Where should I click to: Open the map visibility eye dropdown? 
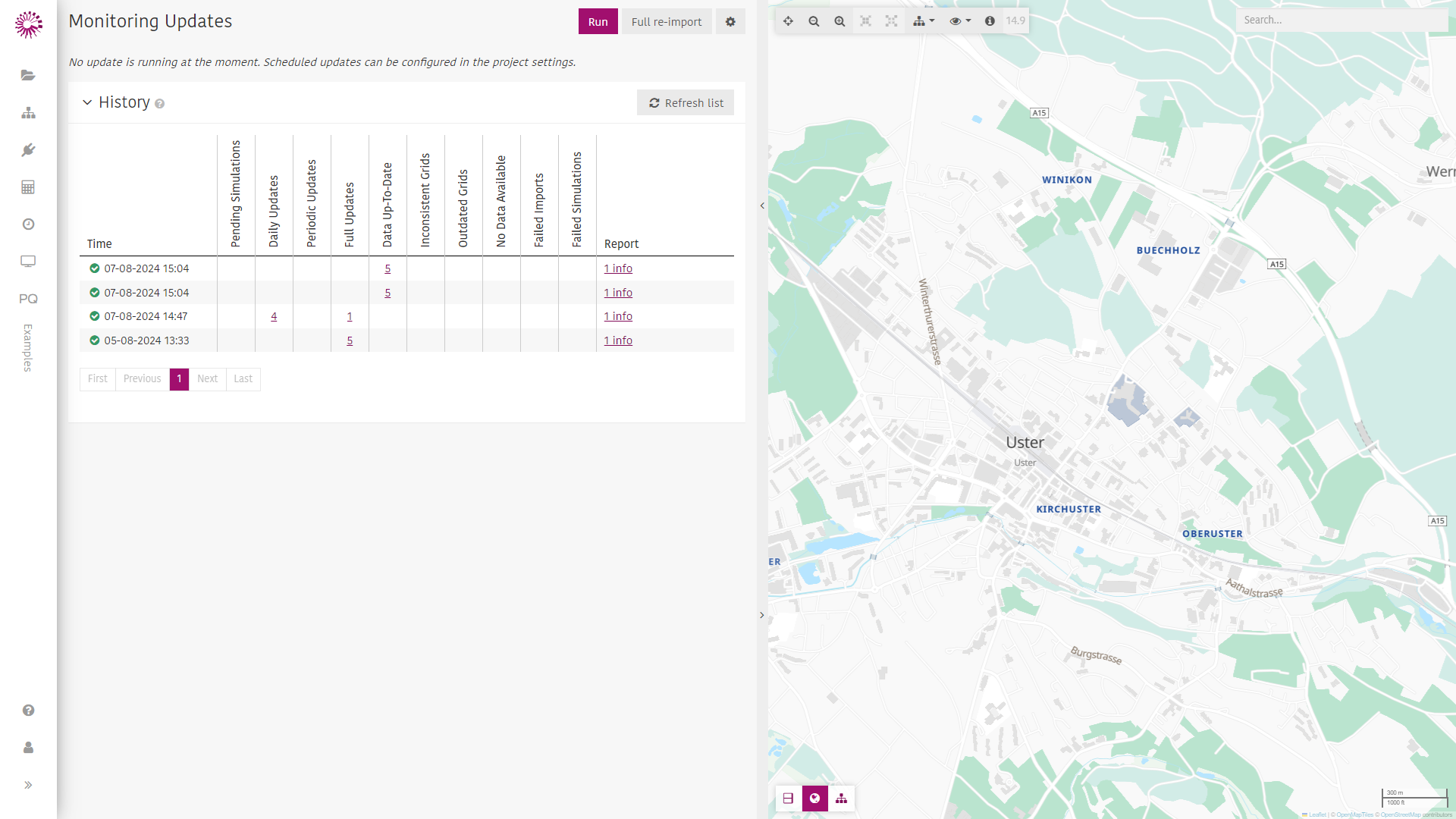960,21
